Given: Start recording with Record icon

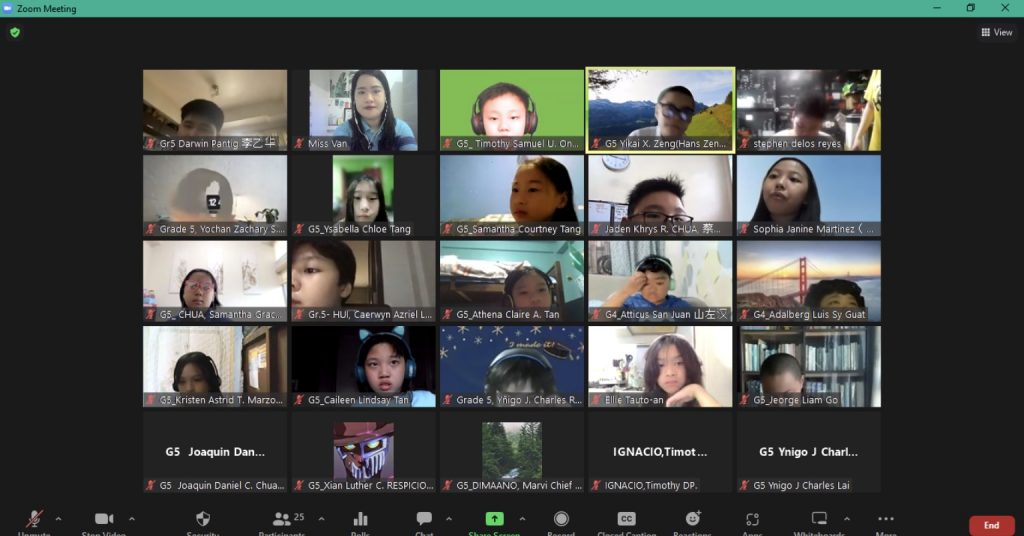Looking at the screenshot, I should pos(561,519).
